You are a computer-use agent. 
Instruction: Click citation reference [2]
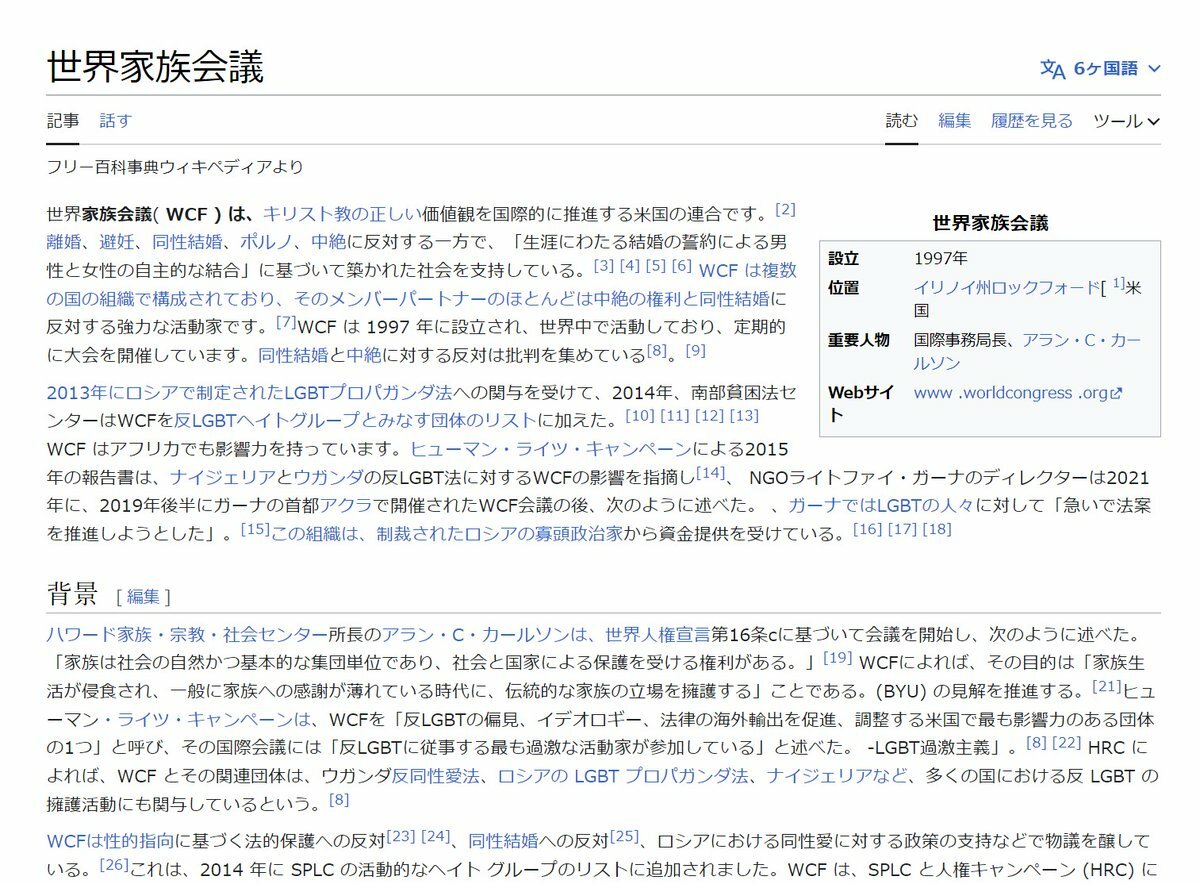(x=786, y=210)
